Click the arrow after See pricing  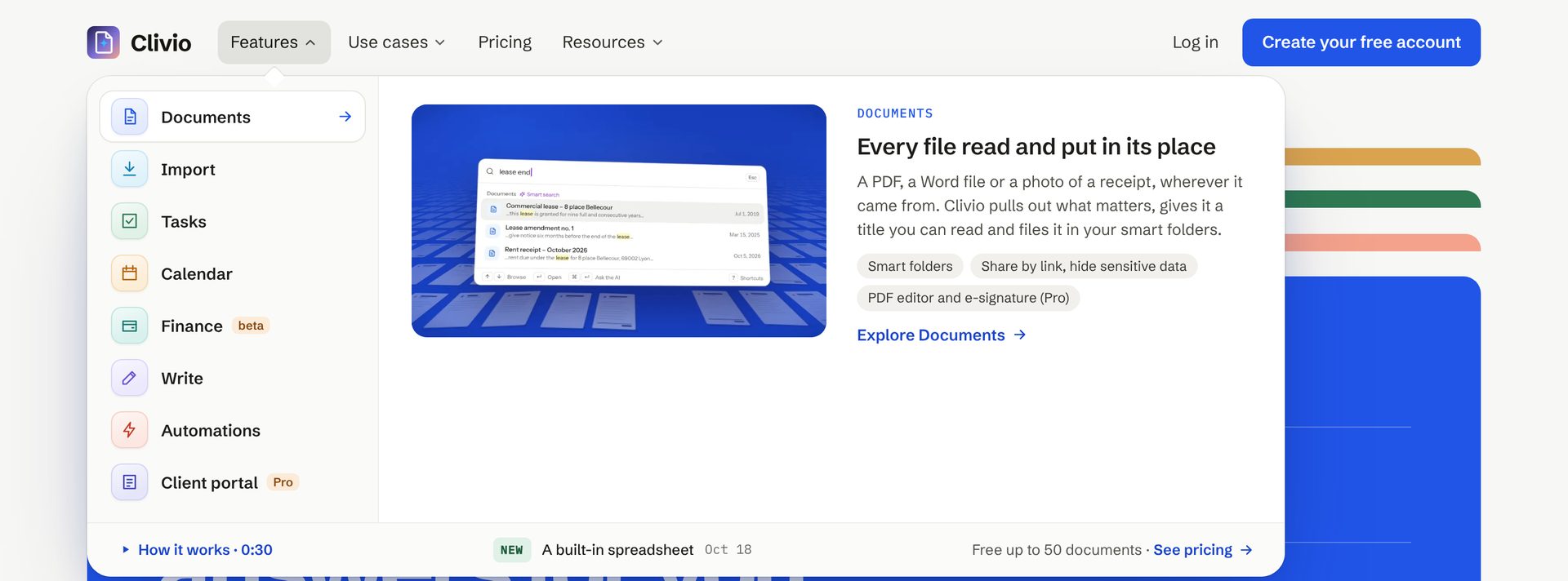click(x=1246, y=550)
